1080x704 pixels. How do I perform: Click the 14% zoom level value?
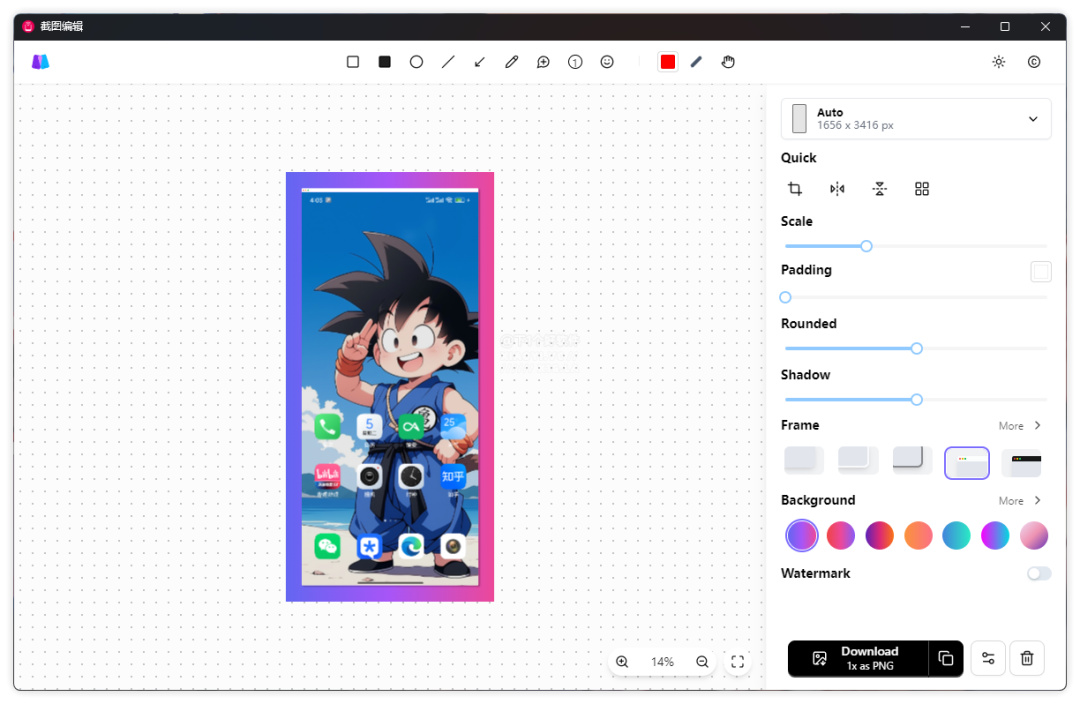tap(662, 661)
